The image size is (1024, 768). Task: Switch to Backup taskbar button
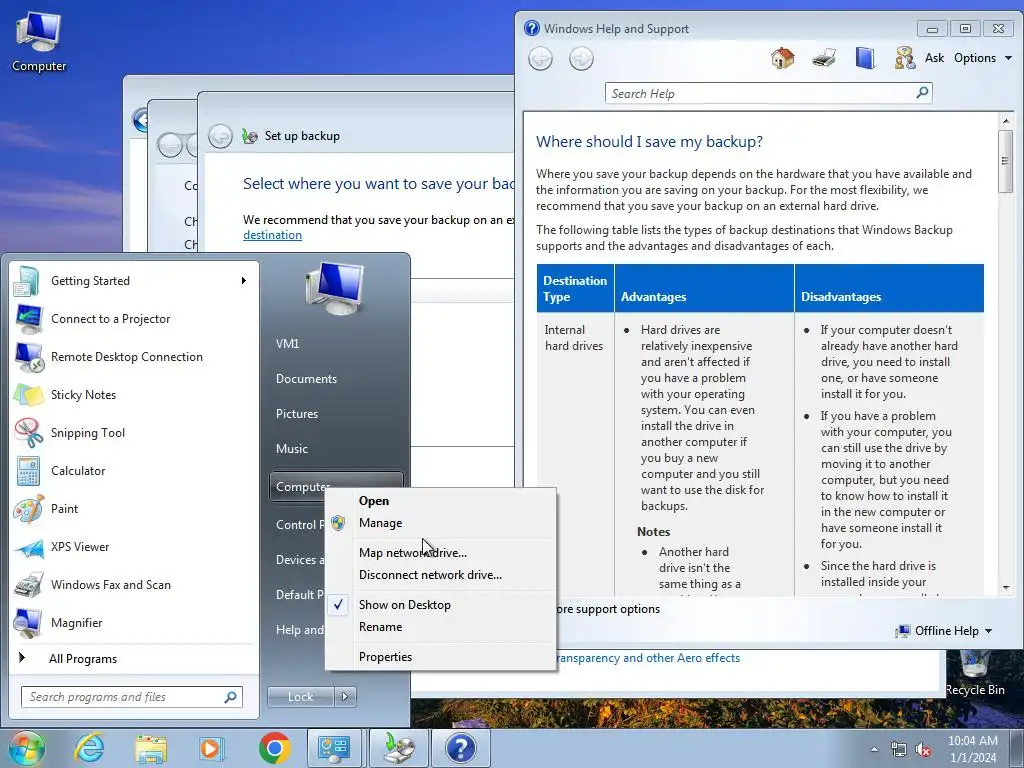[x=398, y=748]
